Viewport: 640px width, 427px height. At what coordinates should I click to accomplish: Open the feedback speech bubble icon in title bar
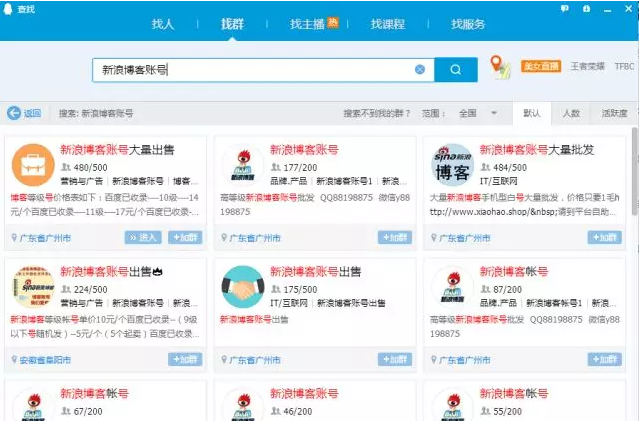pos(565,9)
